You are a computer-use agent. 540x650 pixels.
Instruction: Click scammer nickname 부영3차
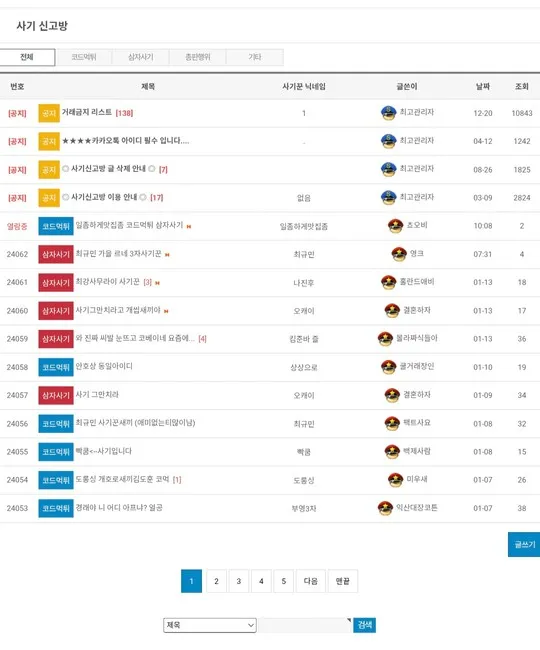pos(304,509)
